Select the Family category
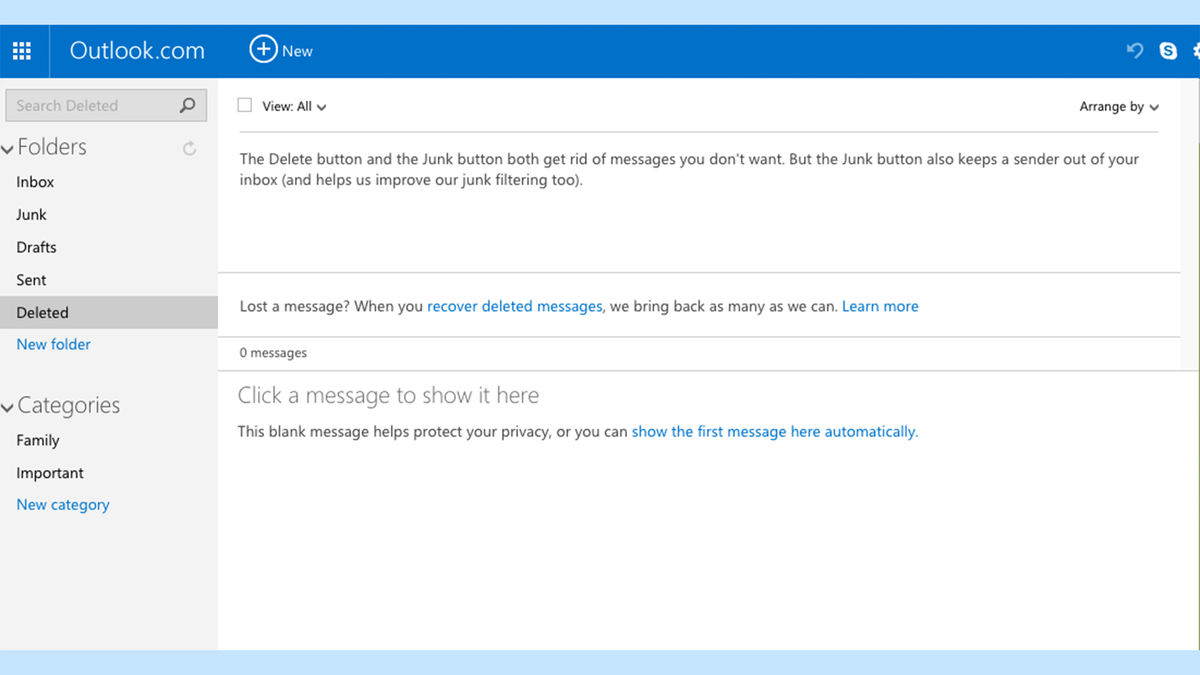The width and height of the screenshot is (1200, 675). pyautogui.click(x=37, y=440)
